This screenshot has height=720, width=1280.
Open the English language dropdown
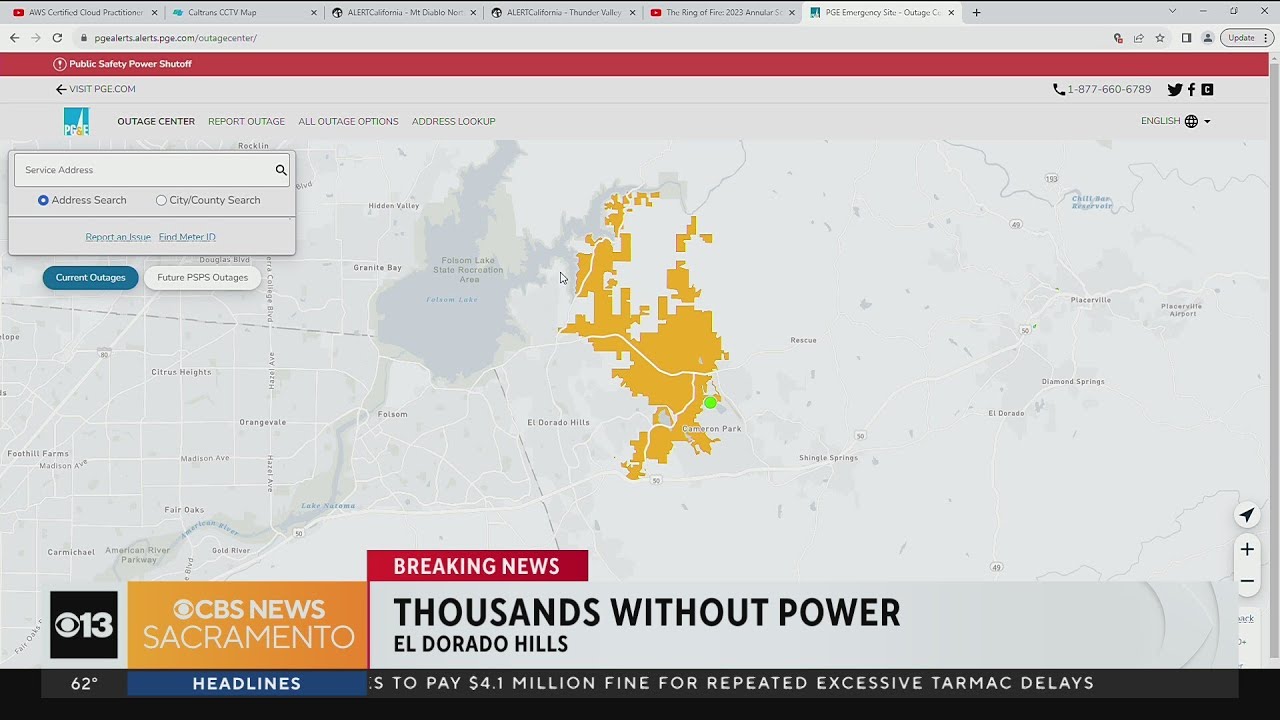[x=1176, y=121]
